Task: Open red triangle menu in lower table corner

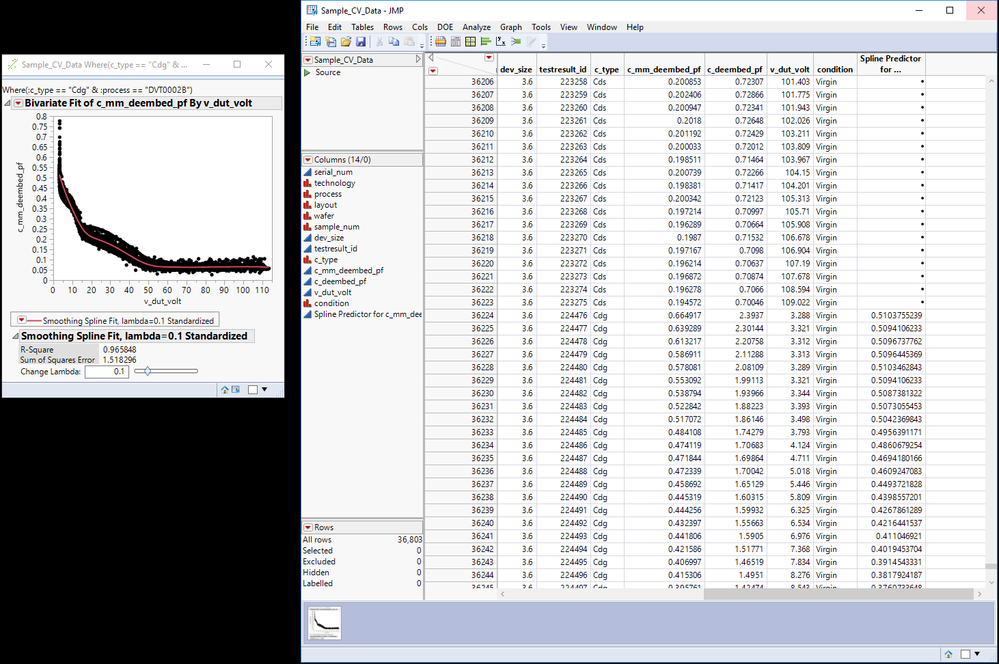Action: [433, 71]
